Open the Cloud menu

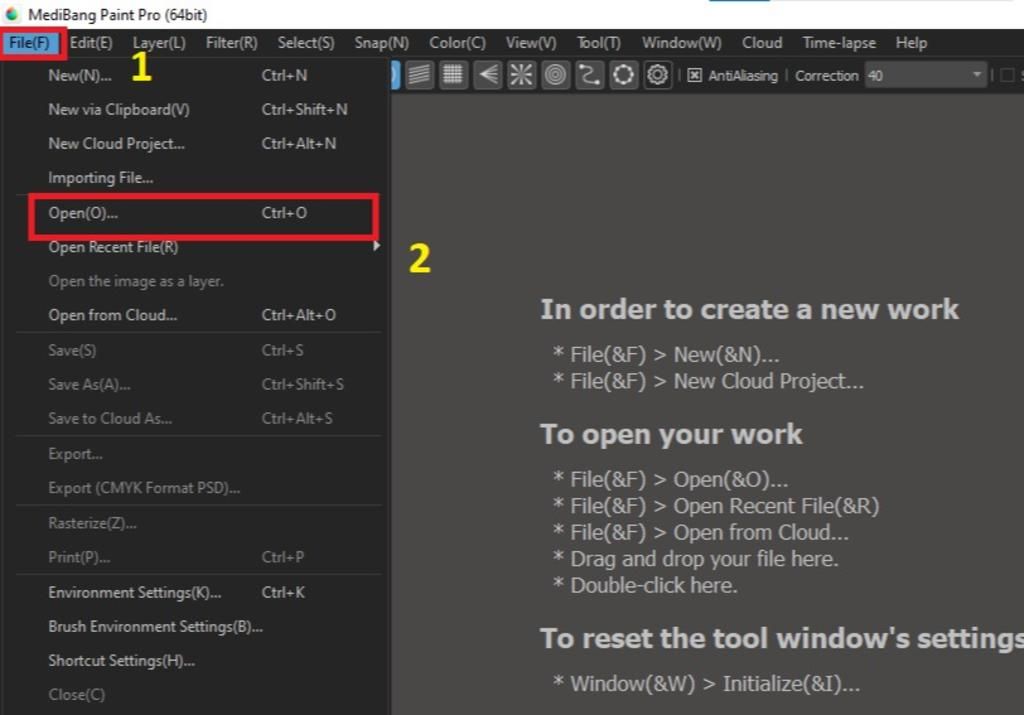pyautogui.click(x=761, y=43)
